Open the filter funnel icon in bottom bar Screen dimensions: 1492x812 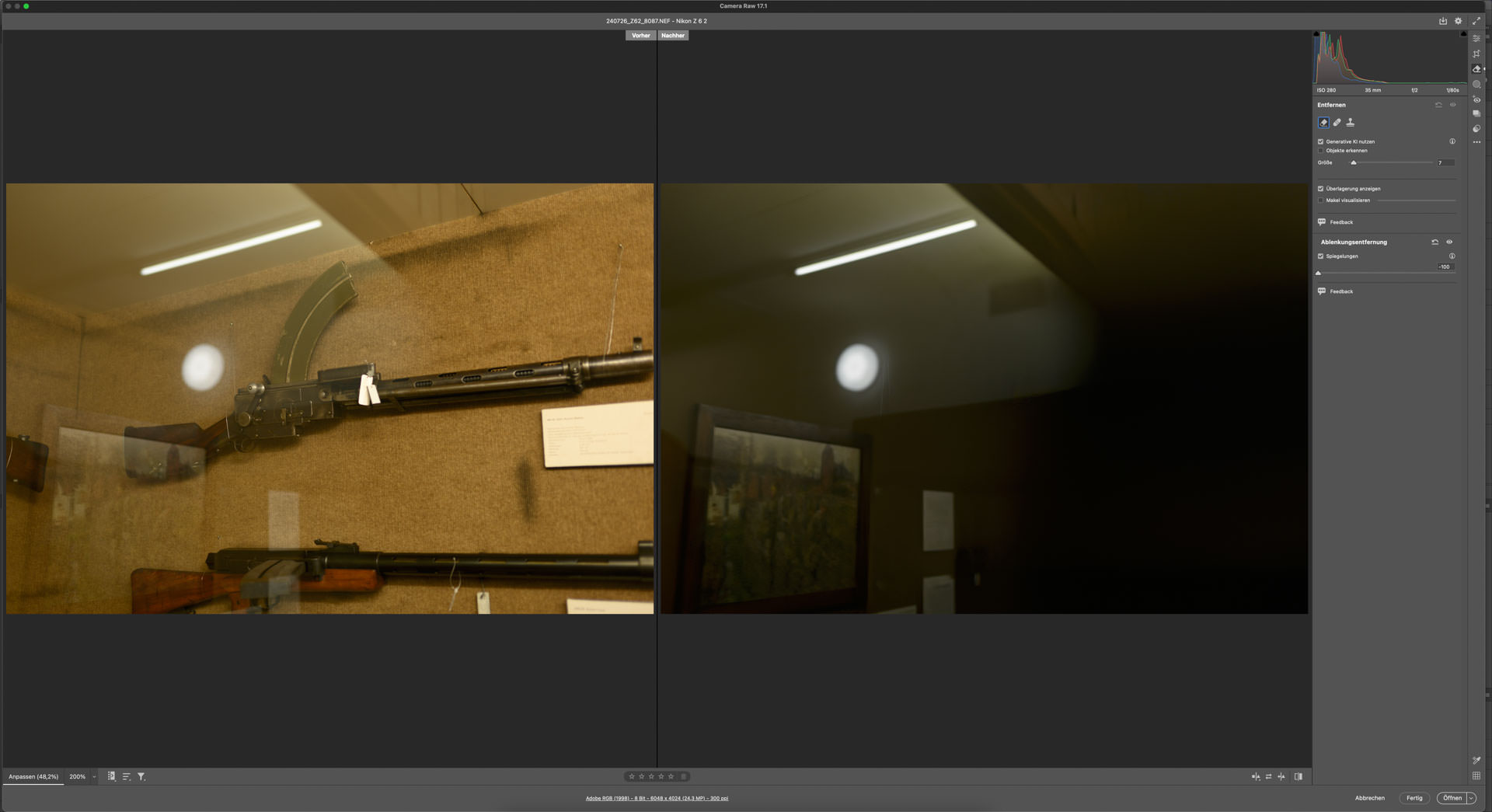click(x=141, y=776)
